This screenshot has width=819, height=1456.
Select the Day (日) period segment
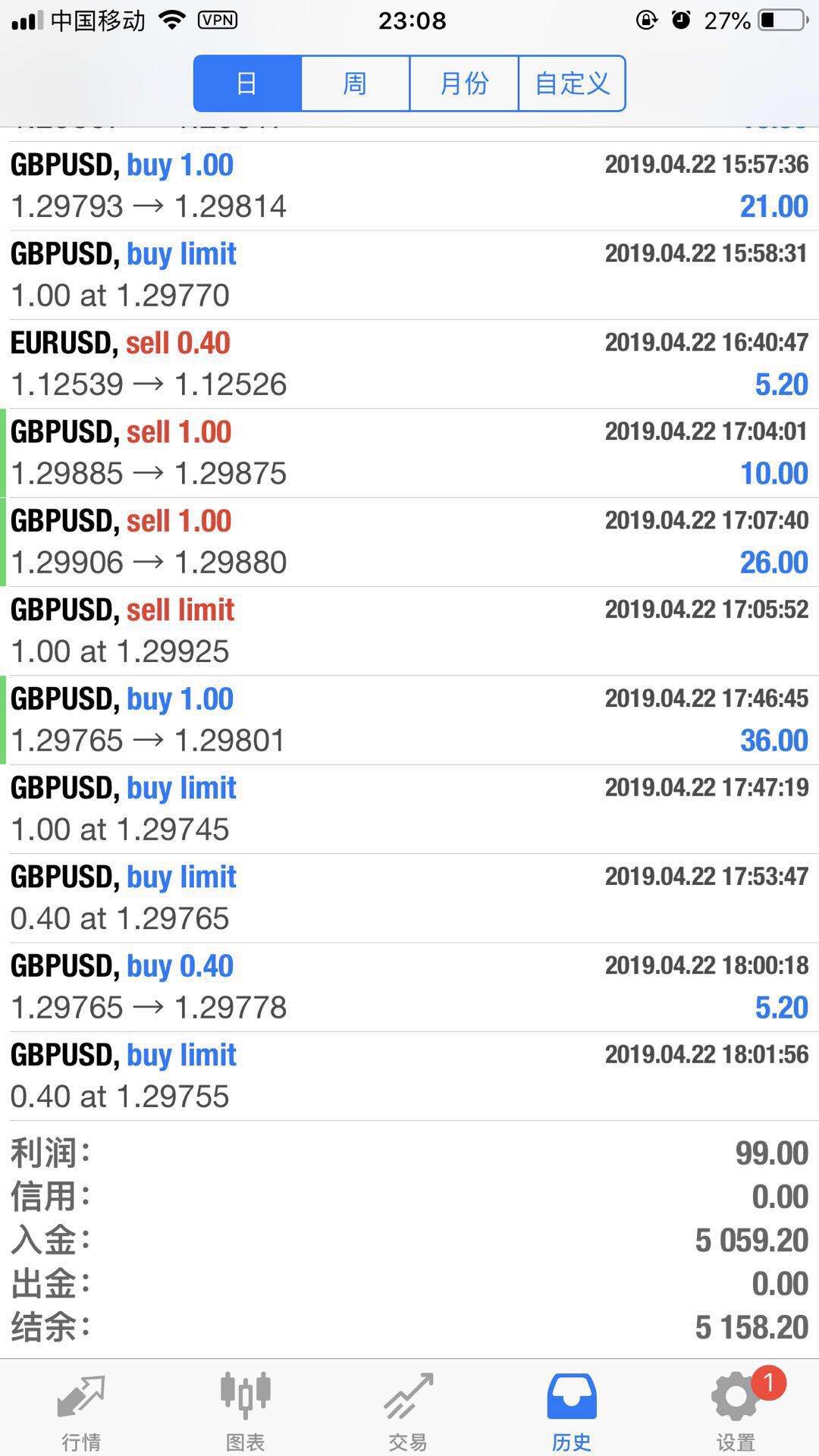[247, 83]
